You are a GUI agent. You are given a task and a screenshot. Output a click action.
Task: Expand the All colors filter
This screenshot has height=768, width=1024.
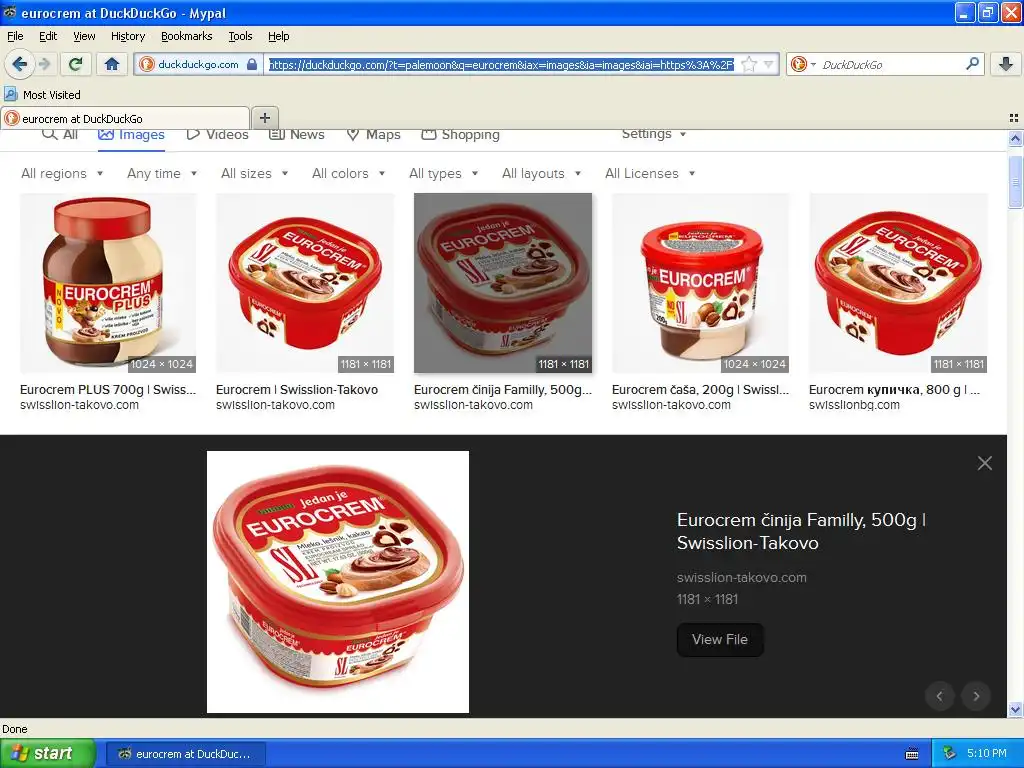pos(349,174)
